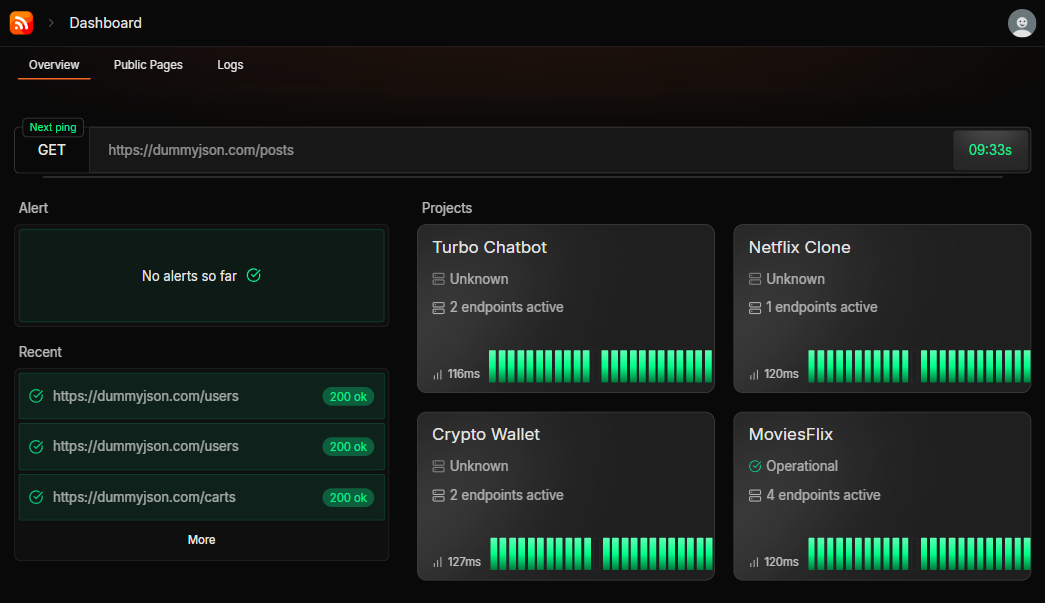Open the Crypto Wallet project title

(486, 435)
